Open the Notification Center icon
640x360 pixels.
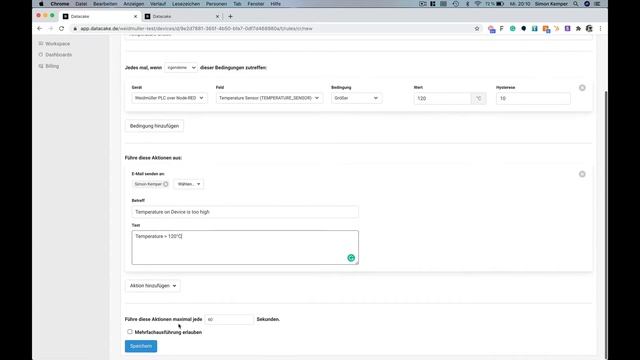pyautogui.click(x=597, y=4)
